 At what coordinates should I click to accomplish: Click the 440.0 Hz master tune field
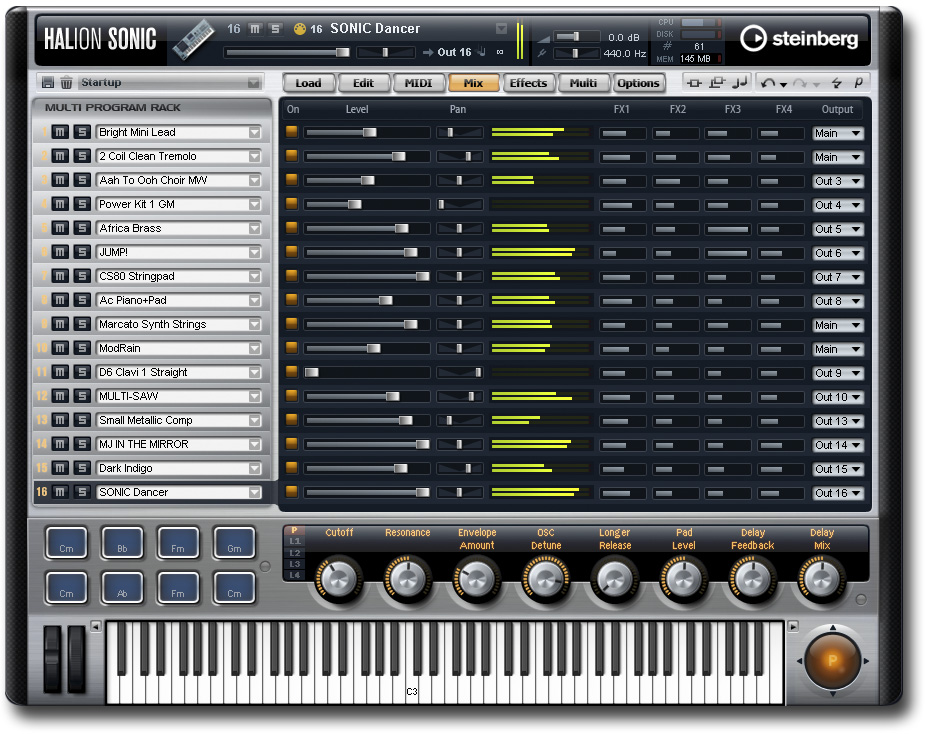click(624, 53)
